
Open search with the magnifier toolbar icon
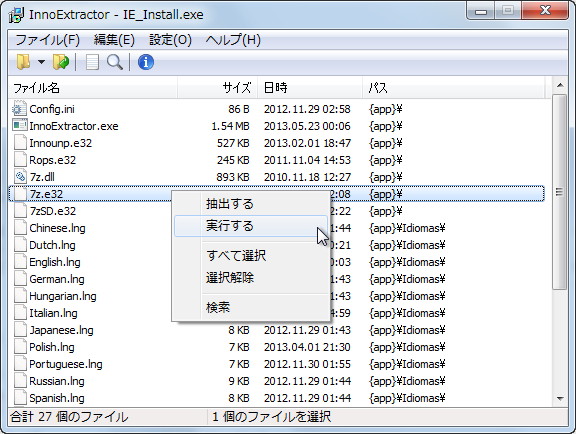pyautogui.click(x=115, y=62)
